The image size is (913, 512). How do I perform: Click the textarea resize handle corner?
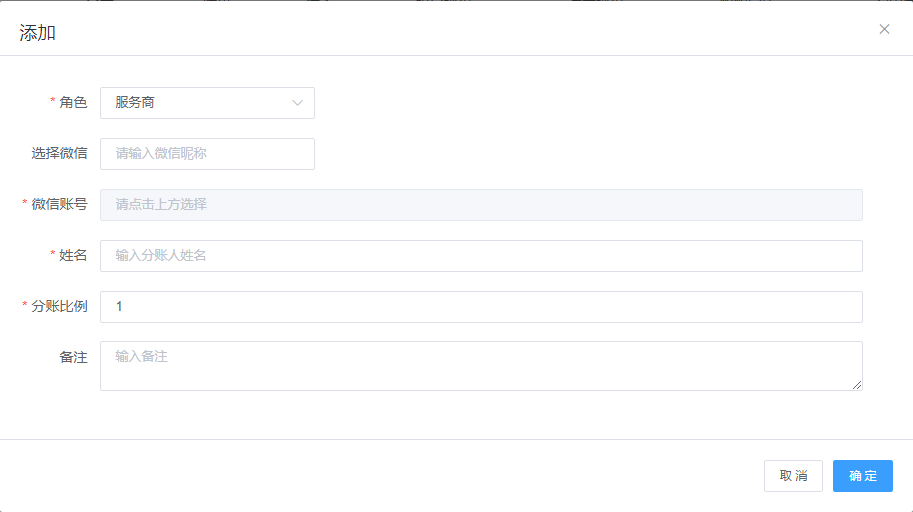point(857,384)
